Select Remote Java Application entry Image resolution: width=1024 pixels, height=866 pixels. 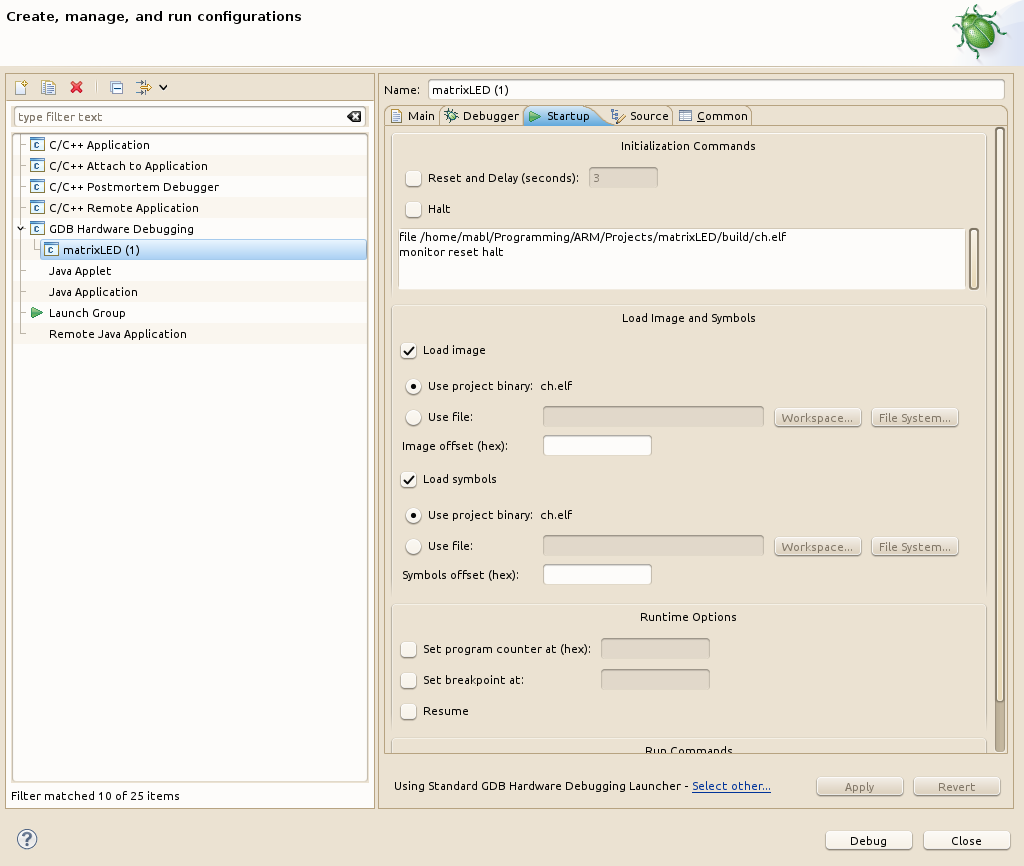coord(118,334)
